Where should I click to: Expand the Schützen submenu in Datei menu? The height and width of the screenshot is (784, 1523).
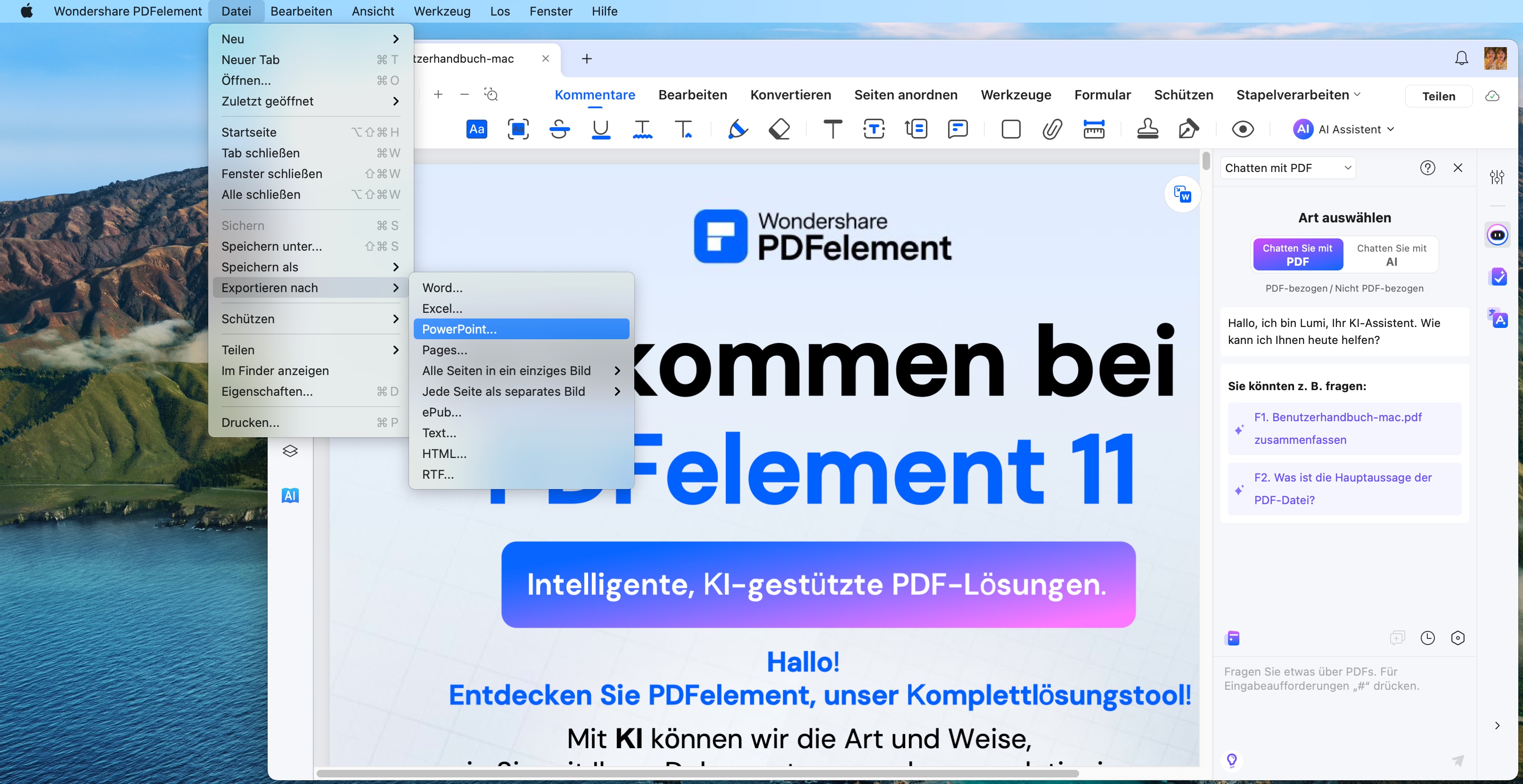click(x=311, y=318)
